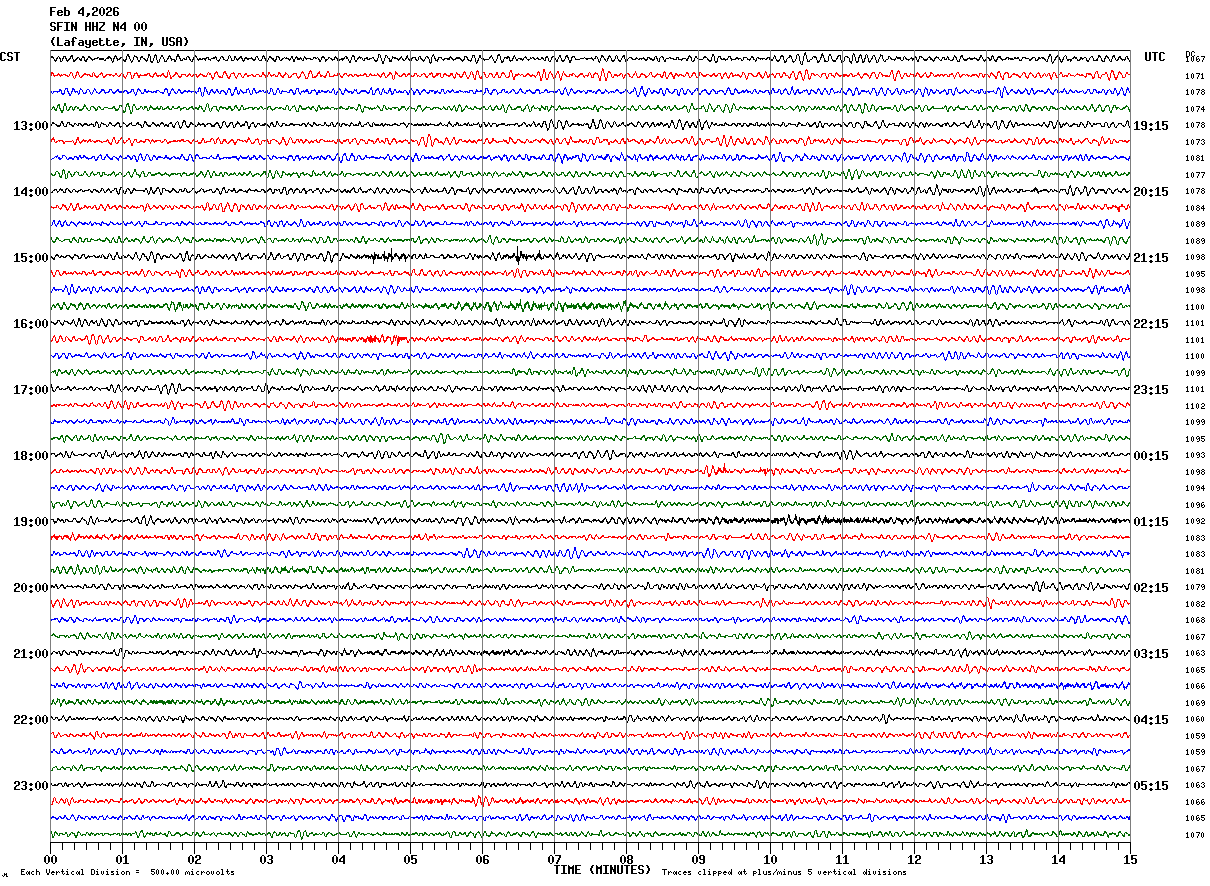The height and width of the screenshot is (886, 1210).
Task: Click the 05:15 UTC time label
Action: 1150,786
